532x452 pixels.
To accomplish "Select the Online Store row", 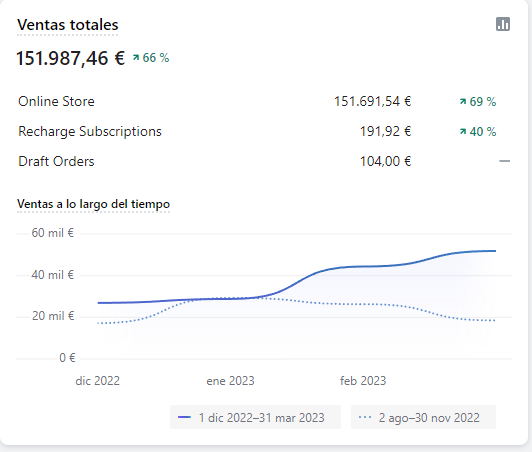I will pos(264,101).
